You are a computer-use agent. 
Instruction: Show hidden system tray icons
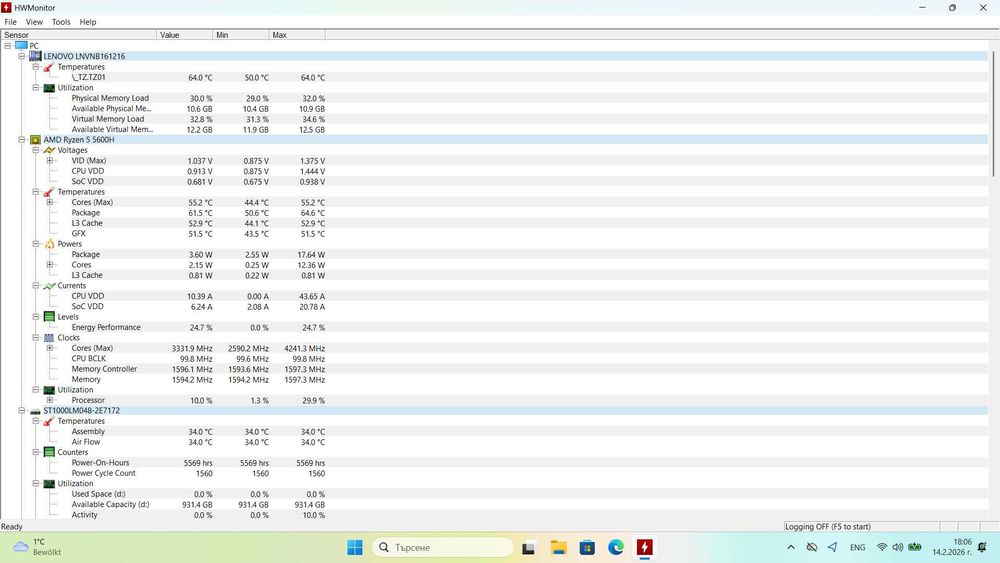[791, 547]
